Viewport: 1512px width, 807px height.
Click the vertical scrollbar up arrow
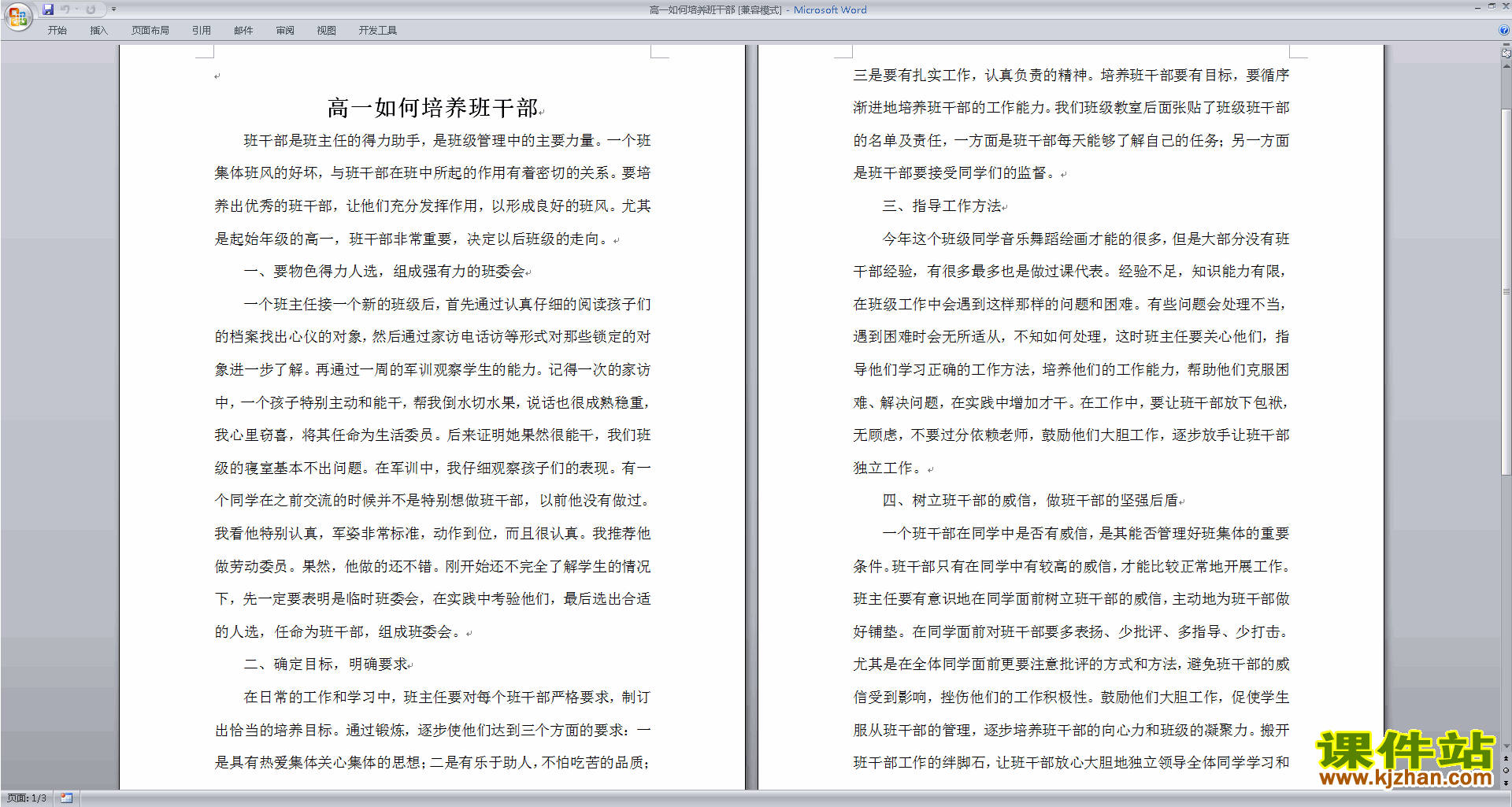[x=1506, y=66]
